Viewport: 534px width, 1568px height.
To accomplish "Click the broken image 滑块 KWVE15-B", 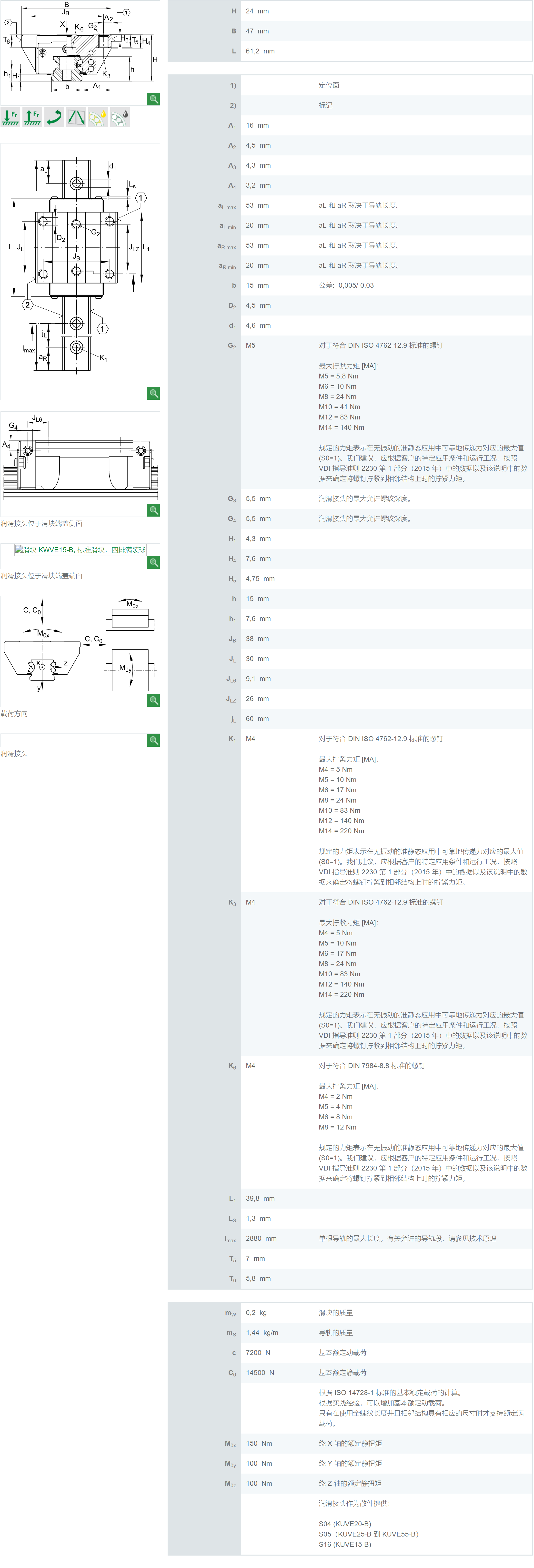I will [x=80, y=550].
